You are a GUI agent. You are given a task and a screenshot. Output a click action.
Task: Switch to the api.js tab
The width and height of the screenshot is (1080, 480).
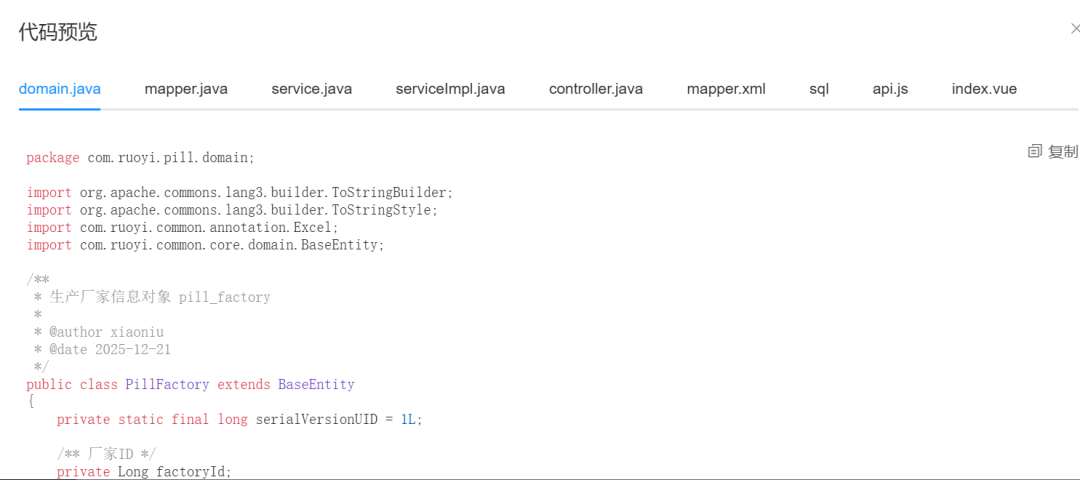pyautogui.click(x=891, y=89)
